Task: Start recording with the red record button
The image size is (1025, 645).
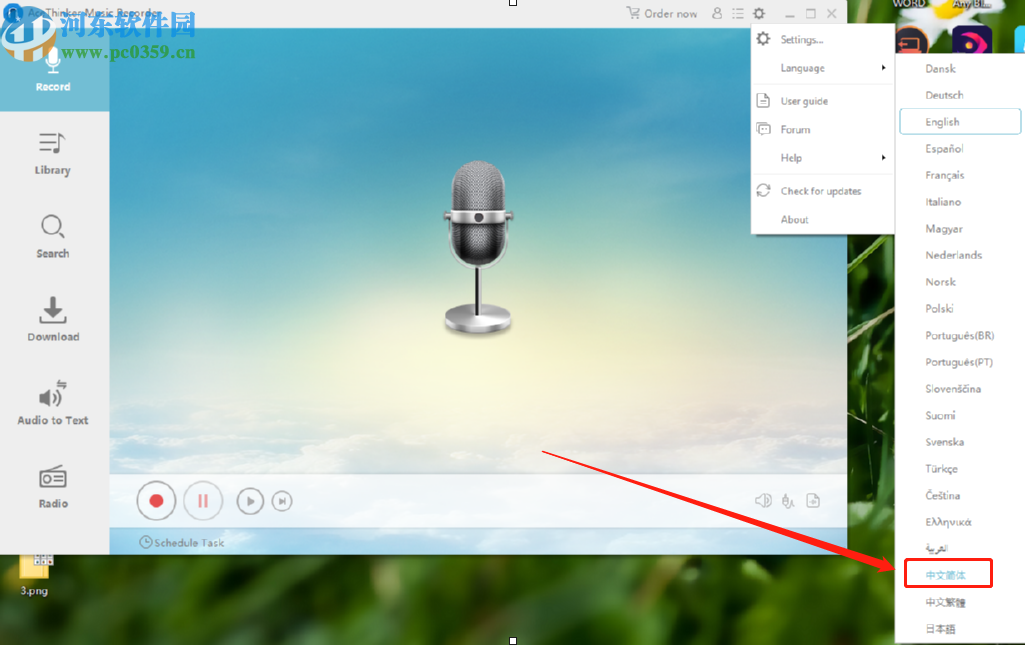Action: pyautogui.click(x=156, y=501)
